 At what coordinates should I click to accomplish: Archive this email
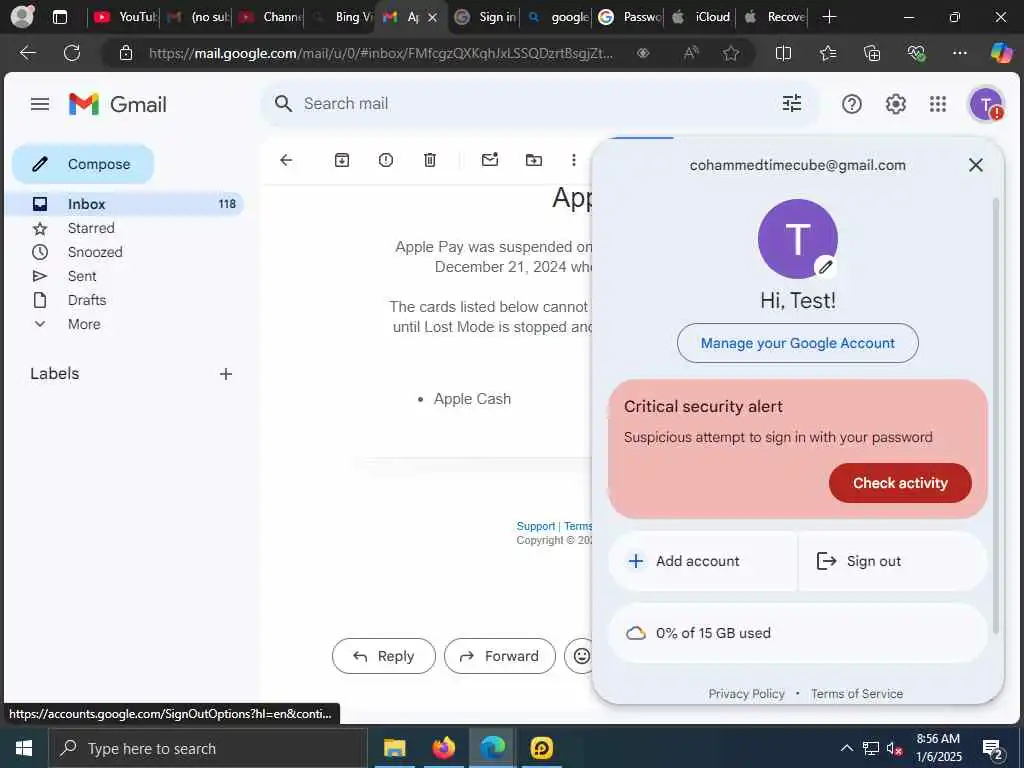click(342, 160)
